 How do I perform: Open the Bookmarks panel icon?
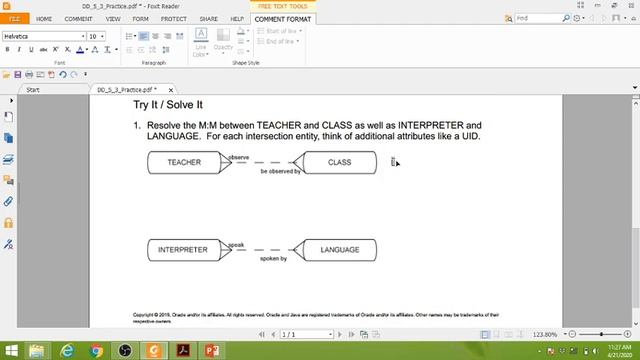click(x=8, y=117)
